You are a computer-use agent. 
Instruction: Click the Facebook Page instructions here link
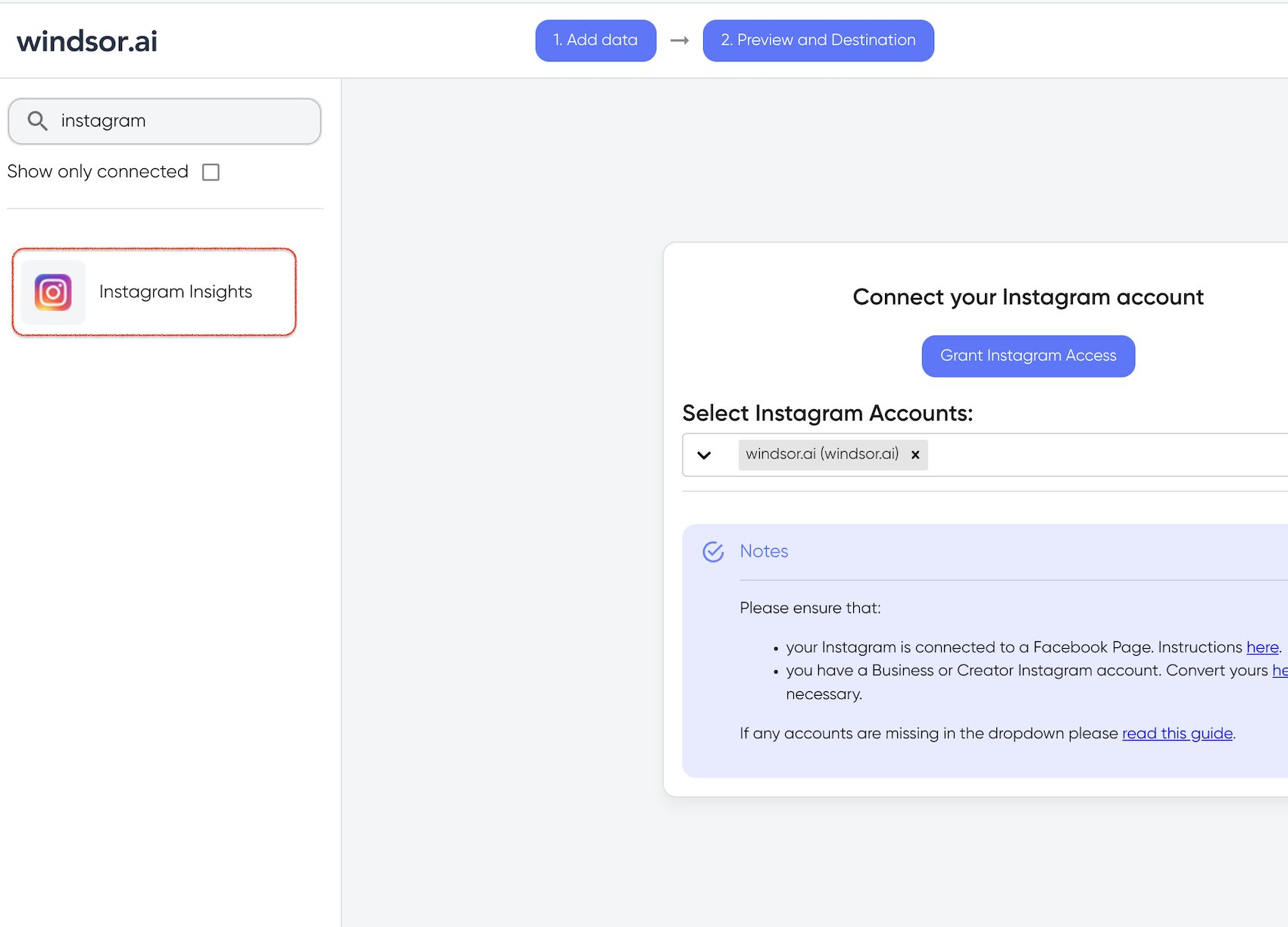[x=1261, y=647]
